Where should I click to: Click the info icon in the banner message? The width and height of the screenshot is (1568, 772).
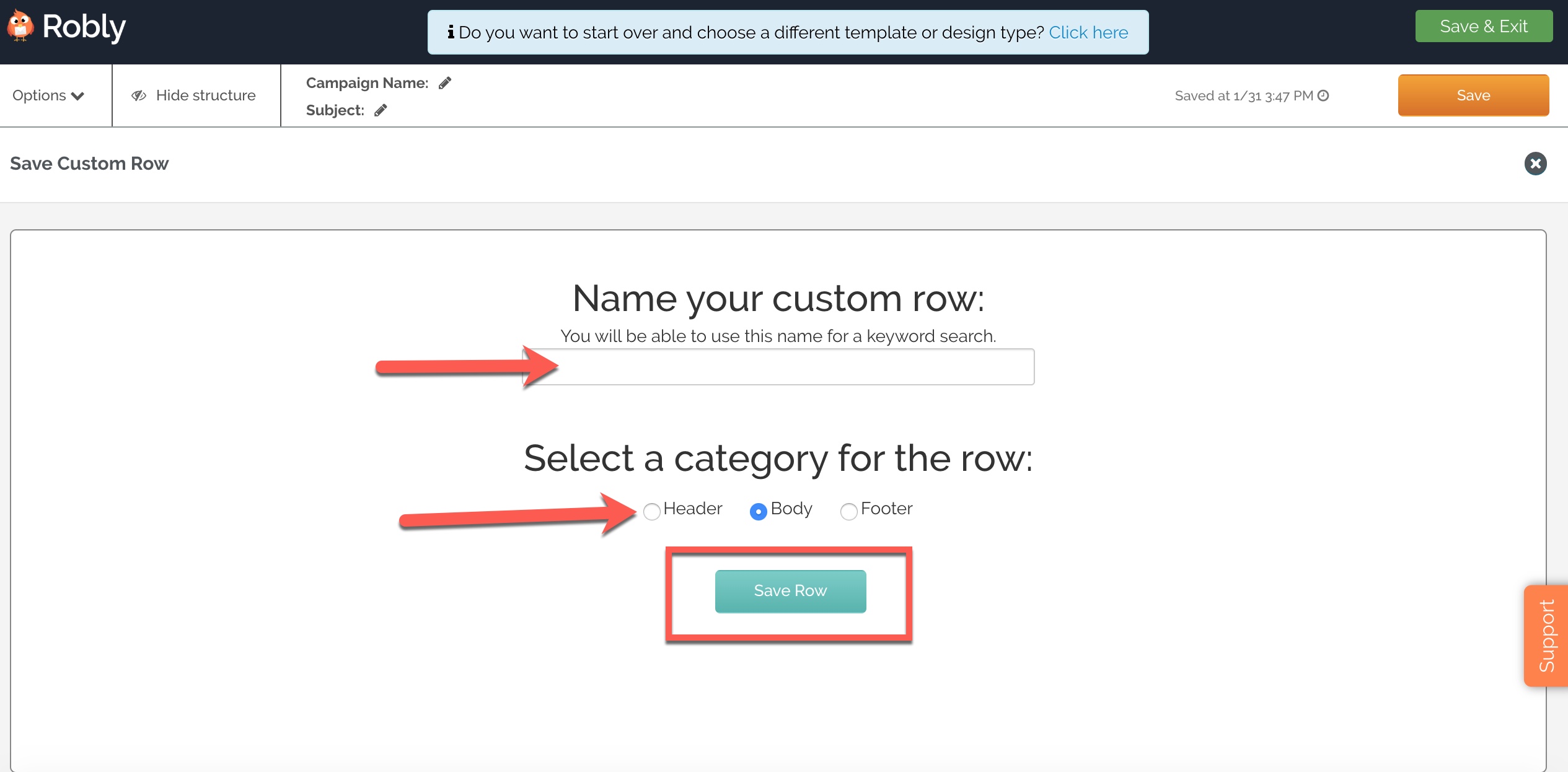451,32
